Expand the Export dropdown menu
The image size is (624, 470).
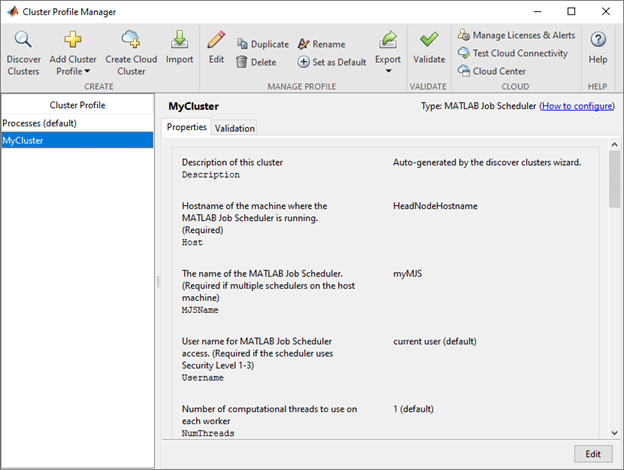click(388, 59)
